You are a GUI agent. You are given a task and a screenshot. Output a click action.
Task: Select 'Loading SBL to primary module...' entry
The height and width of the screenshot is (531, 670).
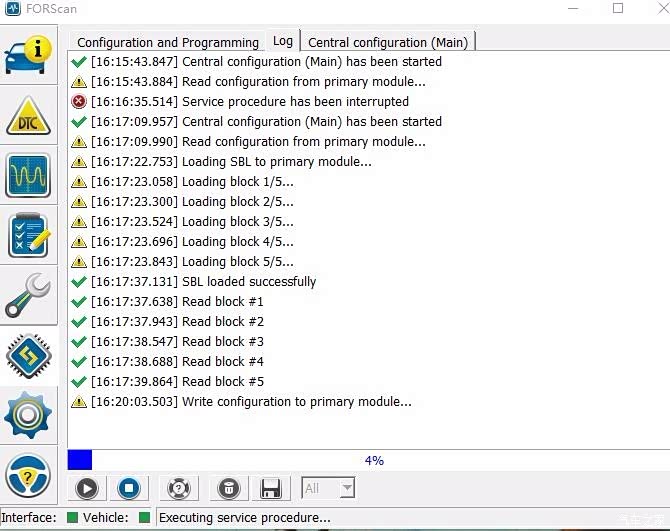221,162
